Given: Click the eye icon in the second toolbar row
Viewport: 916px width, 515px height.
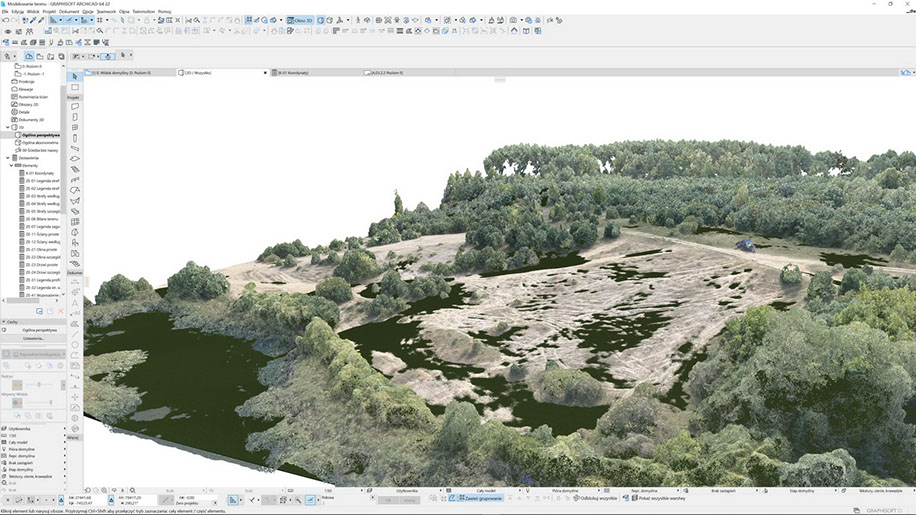Looking at the screenshot, I should (7, 32).
